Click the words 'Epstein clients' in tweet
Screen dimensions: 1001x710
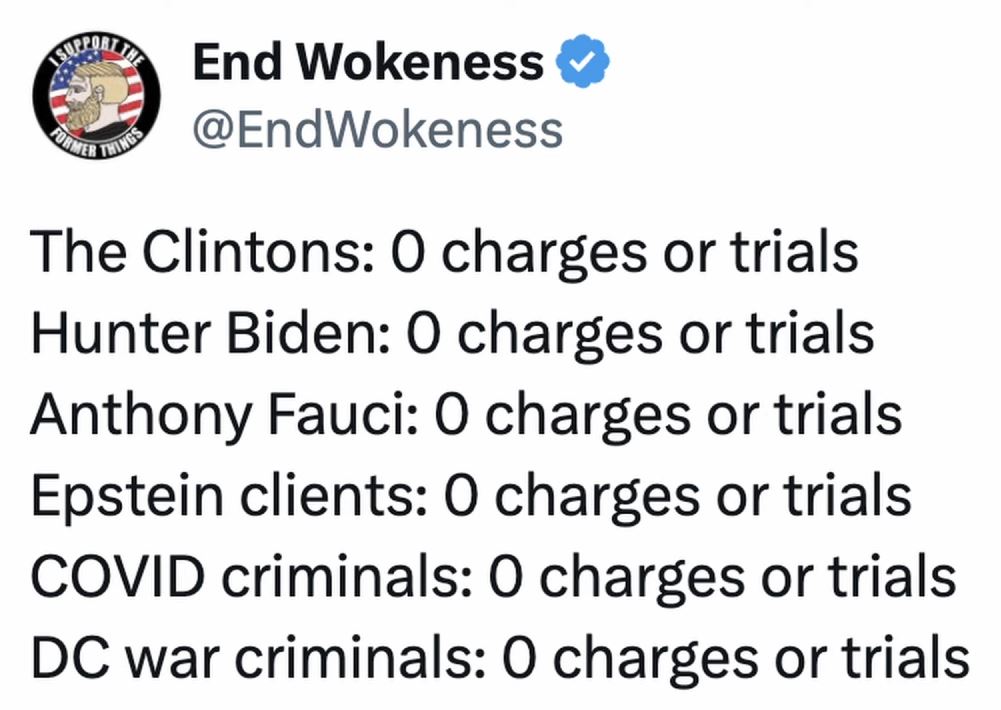coord(223,496)
